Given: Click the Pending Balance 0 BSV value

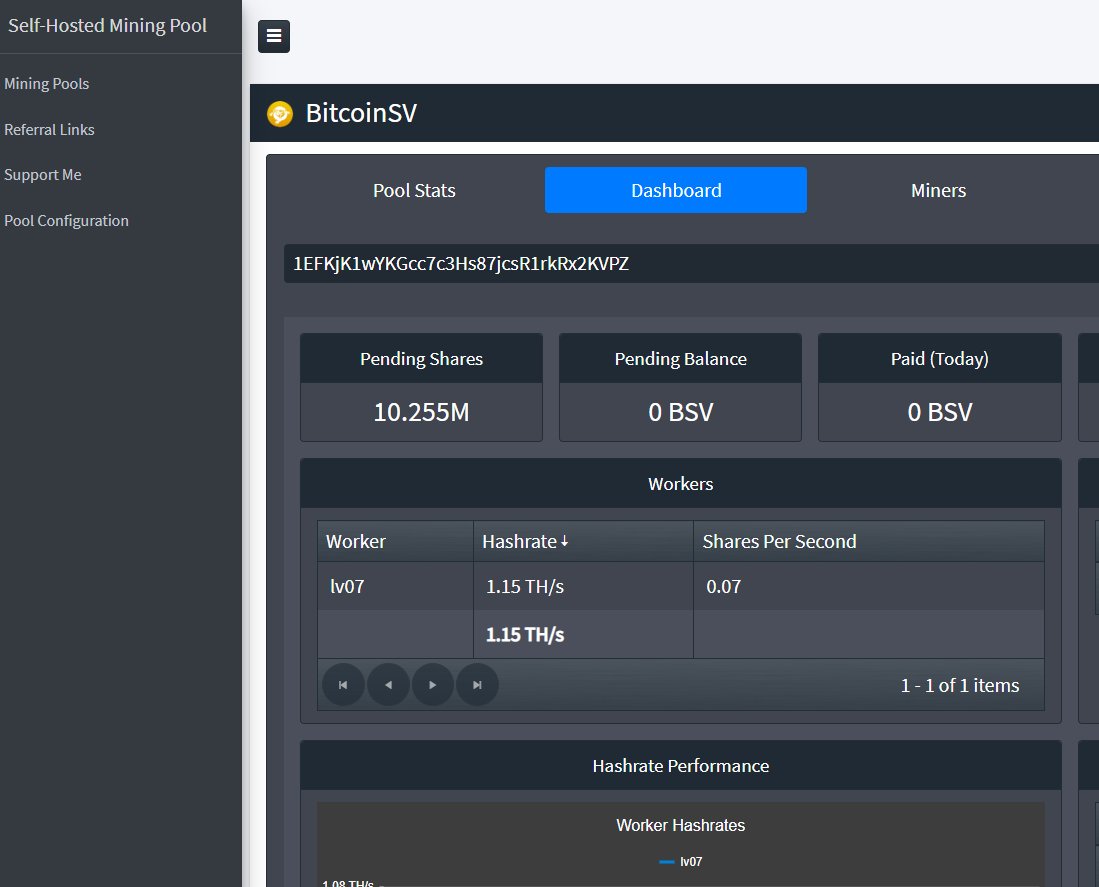Looking at the screenshot, I should tap(681, 412).
